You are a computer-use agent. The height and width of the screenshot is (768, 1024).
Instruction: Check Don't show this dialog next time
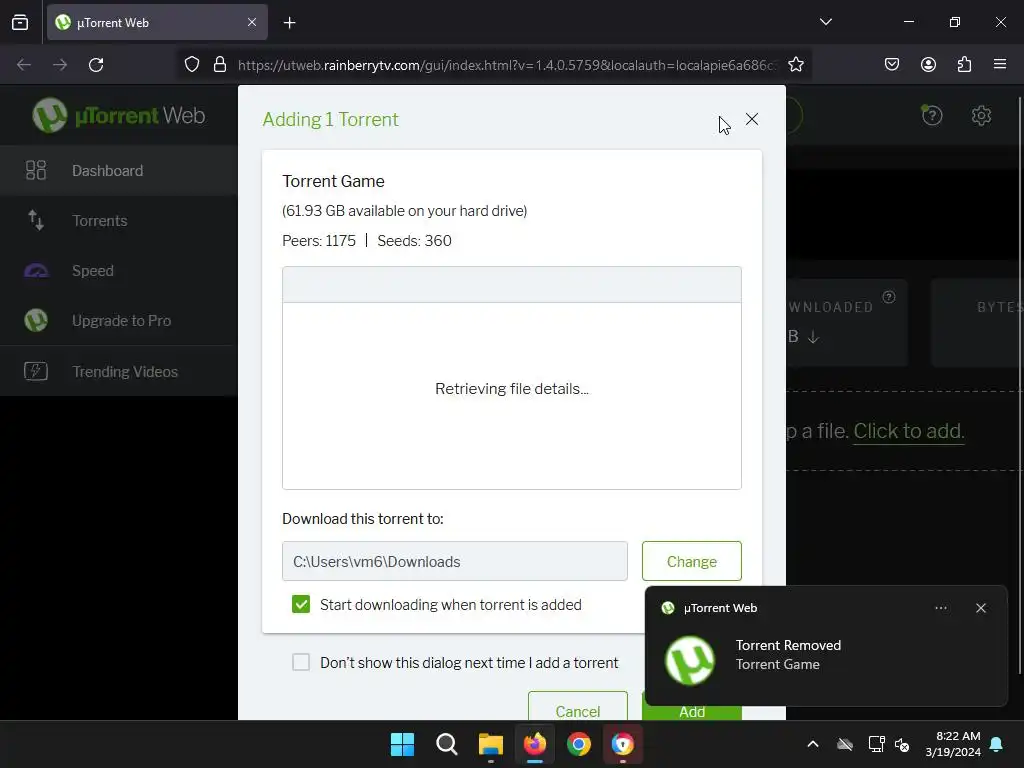[301, 662]
